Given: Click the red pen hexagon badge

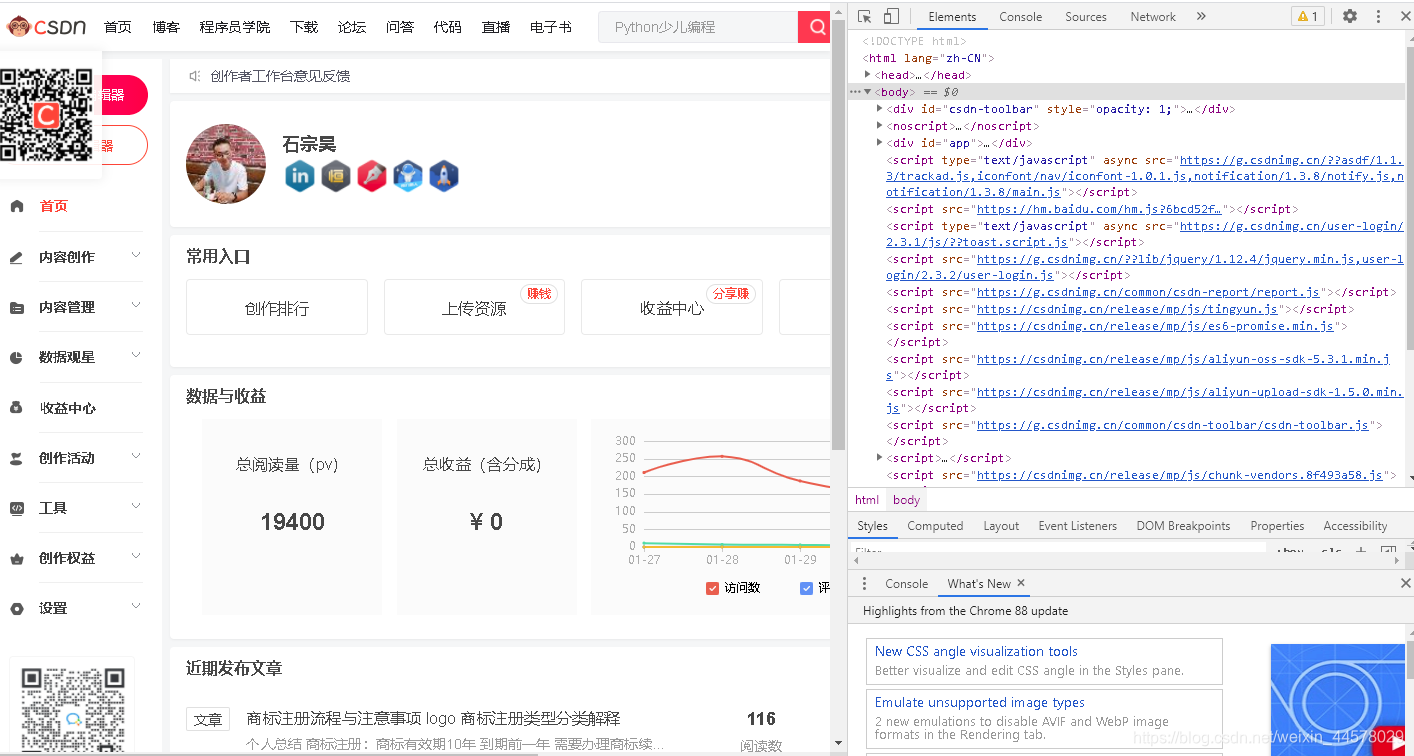Looking at the screenshot, I should tap(372, 176).
